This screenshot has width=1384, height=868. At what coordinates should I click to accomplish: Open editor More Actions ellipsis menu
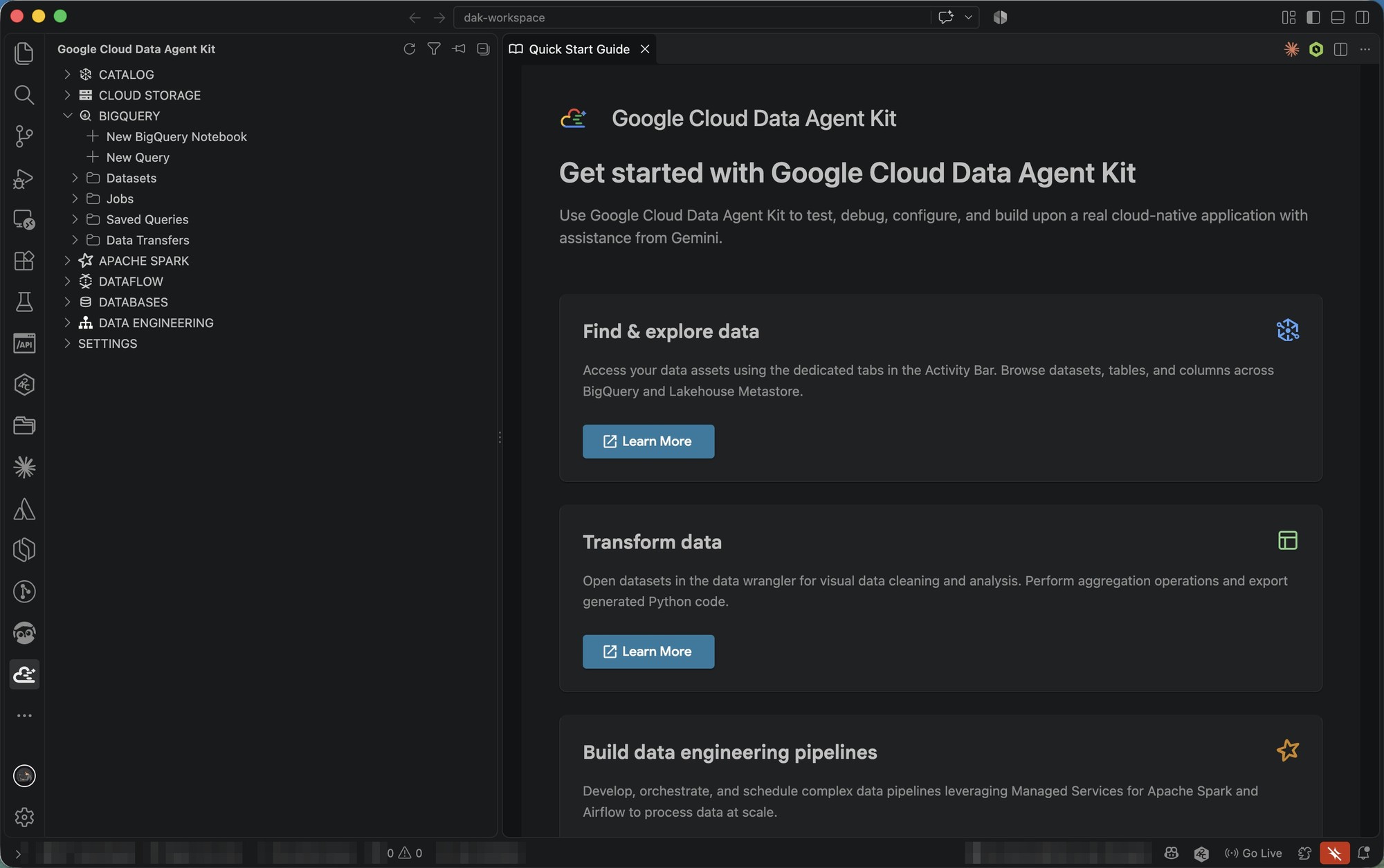pyautogui.click(x=1365, y=49)
